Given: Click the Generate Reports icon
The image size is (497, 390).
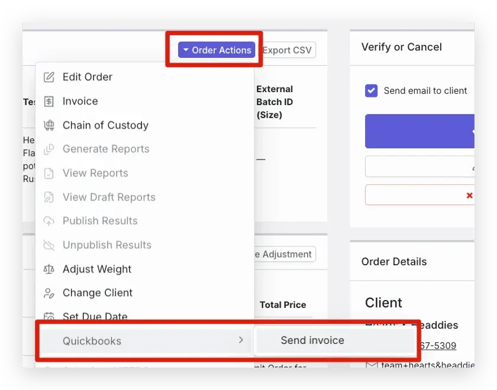Looking at the screenshot, I should [x=49, y=149].
